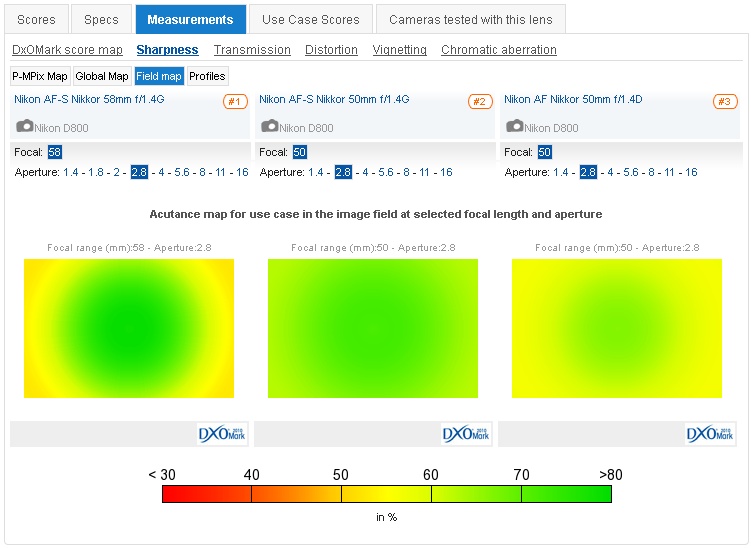The width and height of the screenshot is (751, 548).
Task: Click the DxOMark score map link
Action: point(67,50)
